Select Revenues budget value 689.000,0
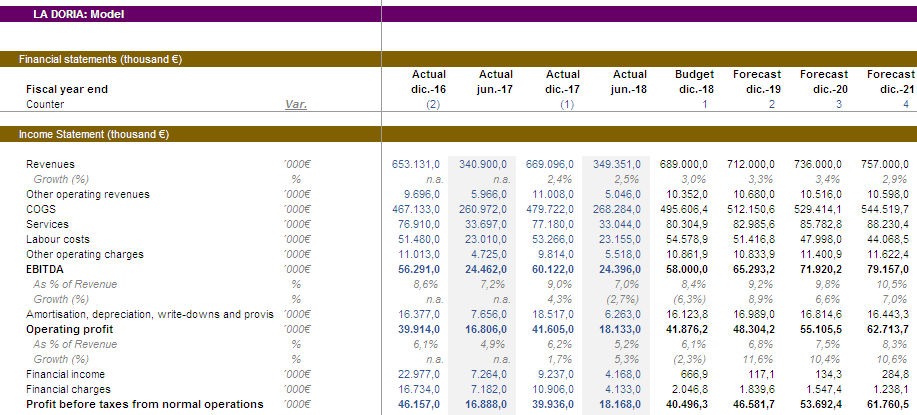Screen dimensions: 917x415 tap(684, 164)
